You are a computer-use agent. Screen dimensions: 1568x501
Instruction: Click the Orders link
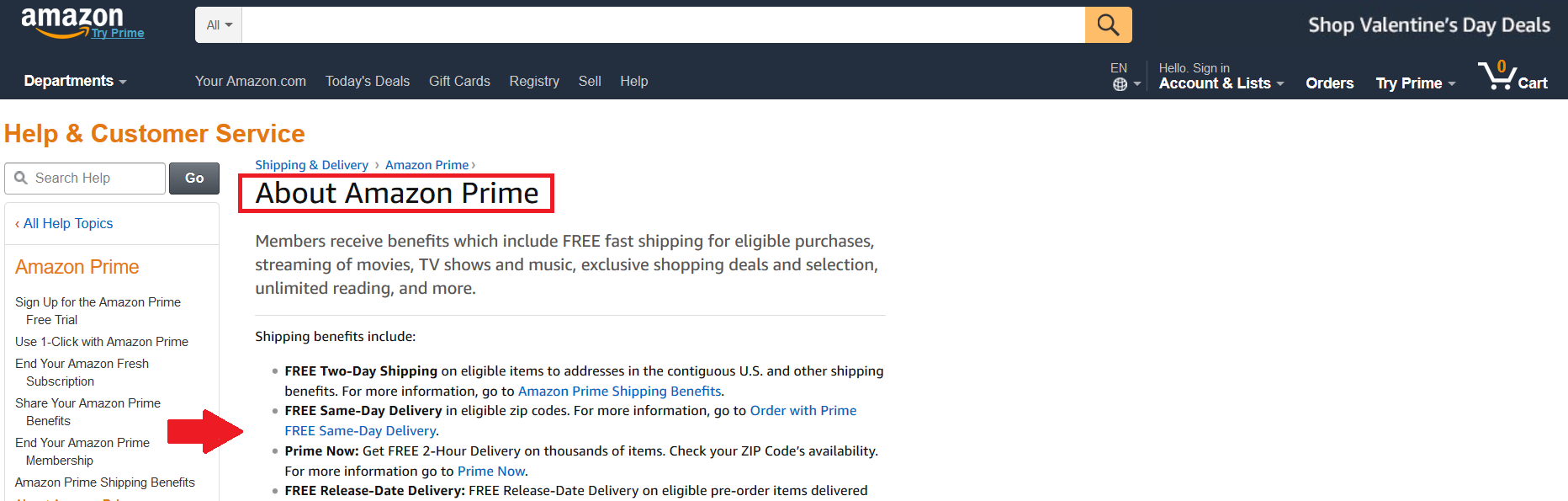click(x=1329, y=83)
